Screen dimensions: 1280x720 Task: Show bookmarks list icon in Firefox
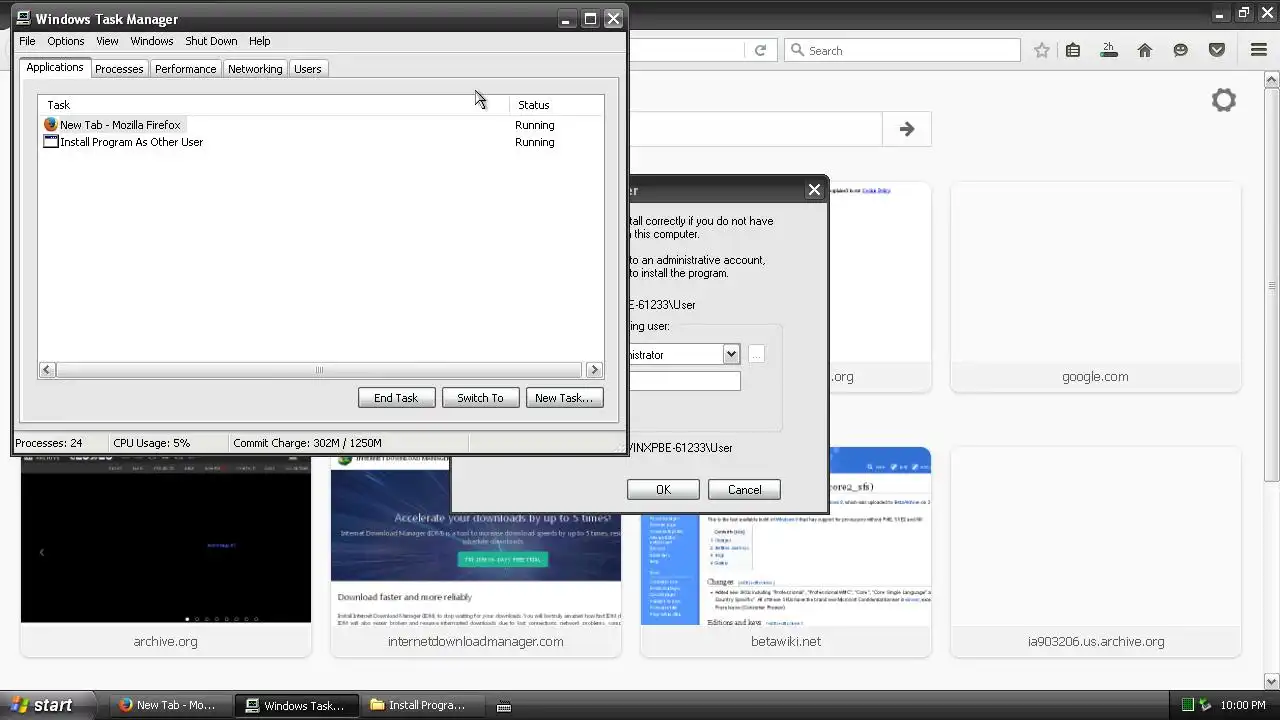1073,50
